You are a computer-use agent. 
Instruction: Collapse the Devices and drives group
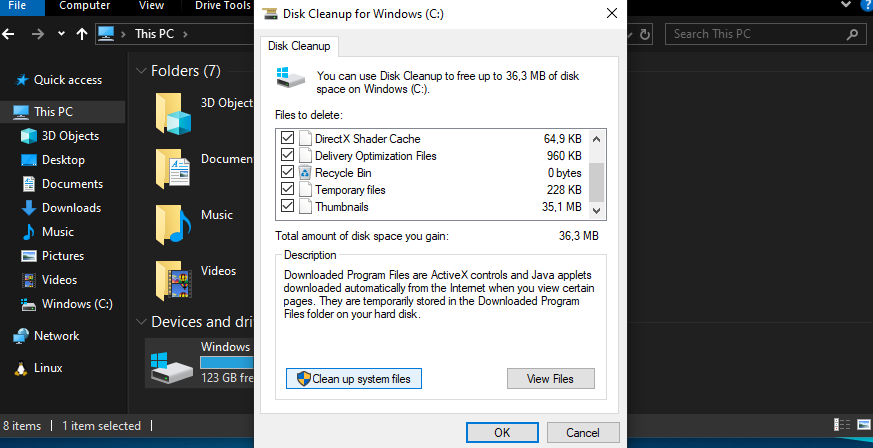coord(141,322)
